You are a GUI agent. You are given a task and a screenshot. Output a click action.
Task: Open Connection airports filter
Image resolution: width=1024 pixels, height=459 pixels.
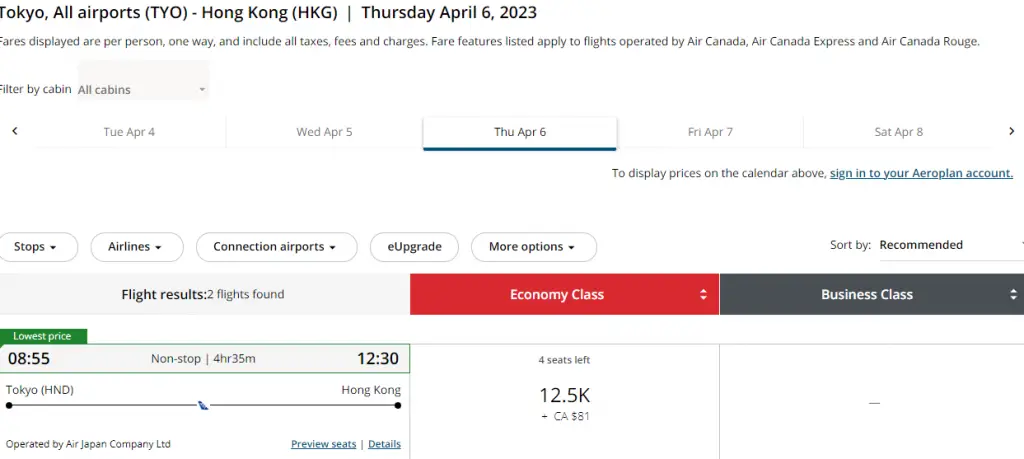(276, 247)
